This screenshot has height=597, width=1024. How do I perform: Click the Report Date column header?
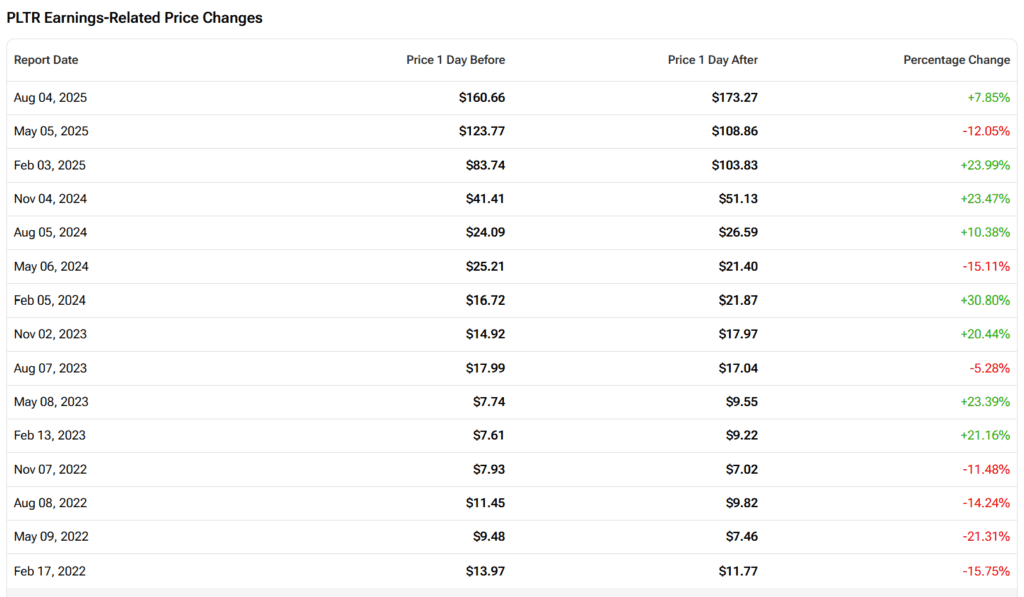46,60
